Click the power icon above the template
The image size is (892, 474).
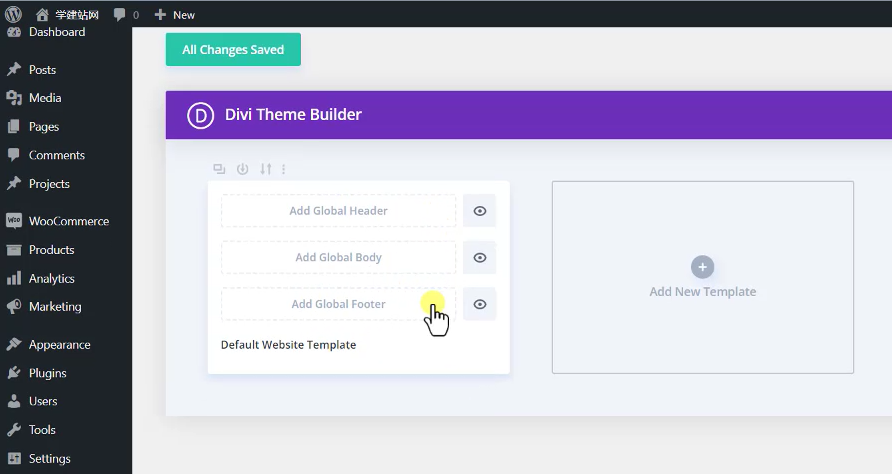point(242,169)
